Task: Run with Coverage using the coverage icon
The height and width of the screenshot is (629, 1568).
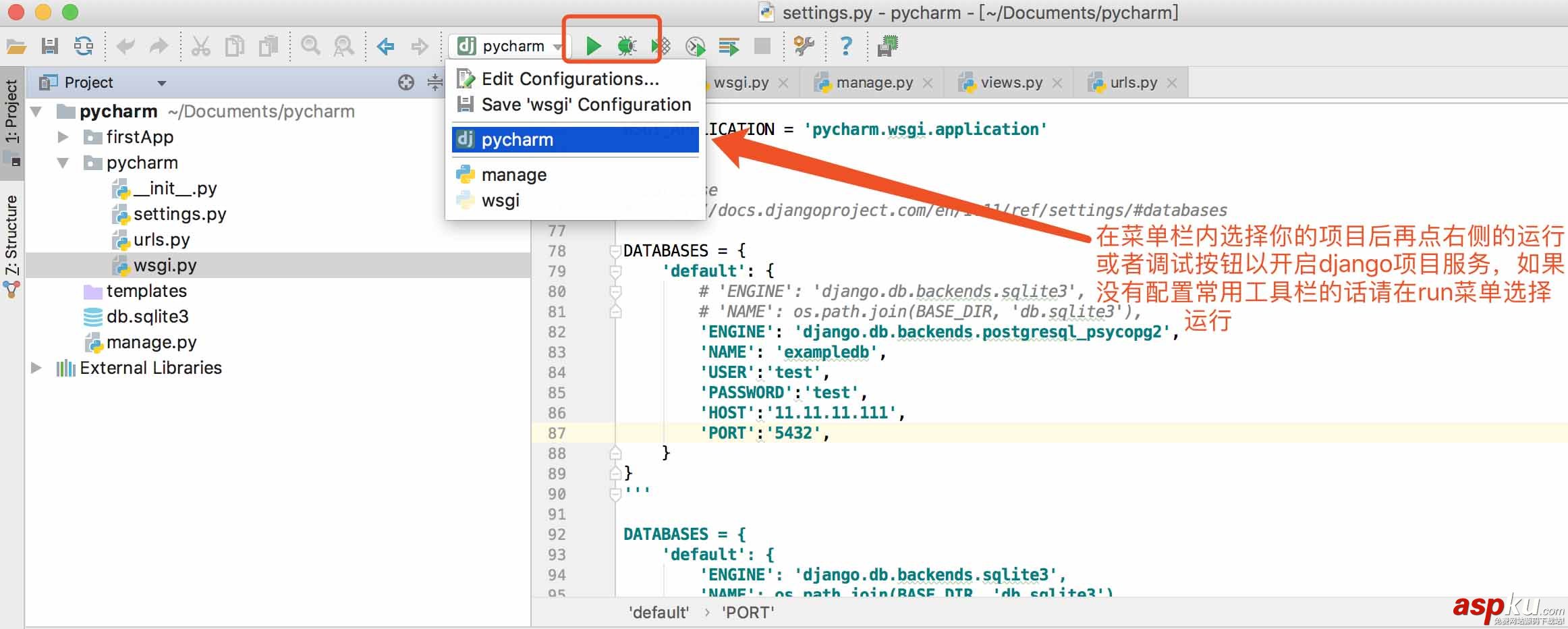Action: [660, 46]
